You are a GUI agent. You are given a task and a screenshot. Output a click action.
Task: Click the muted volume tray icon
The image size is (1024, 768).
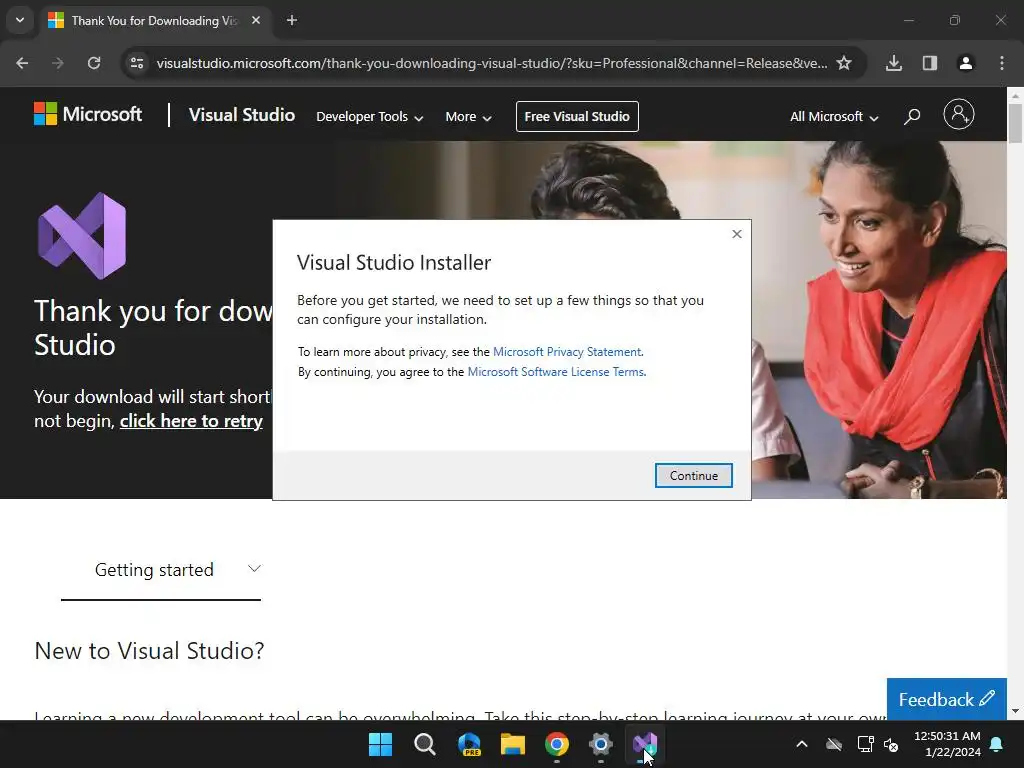[x=891, y=744]
